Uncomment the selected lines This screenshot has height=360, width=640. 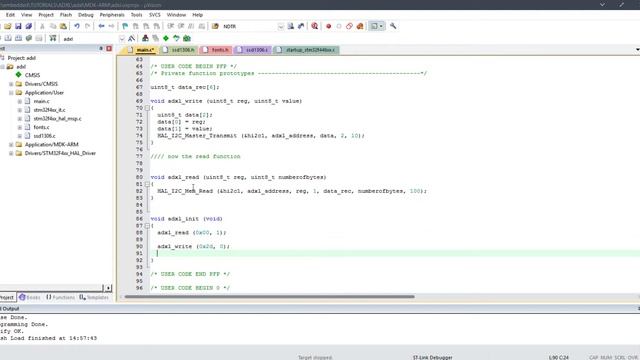[x=202, y=26]
